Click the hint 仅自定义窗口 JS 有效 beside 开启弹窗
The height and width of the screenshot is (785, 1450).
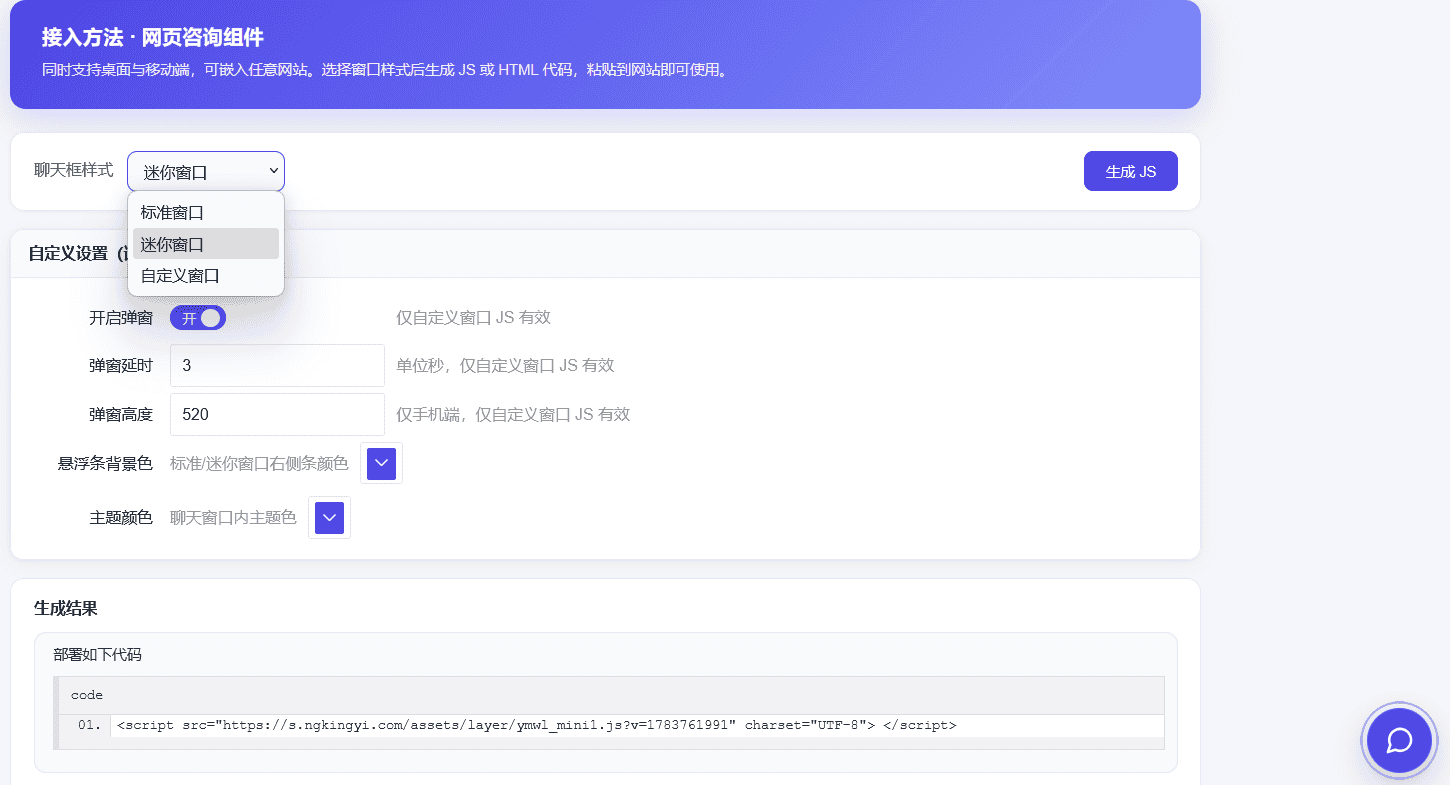[473, 318]
